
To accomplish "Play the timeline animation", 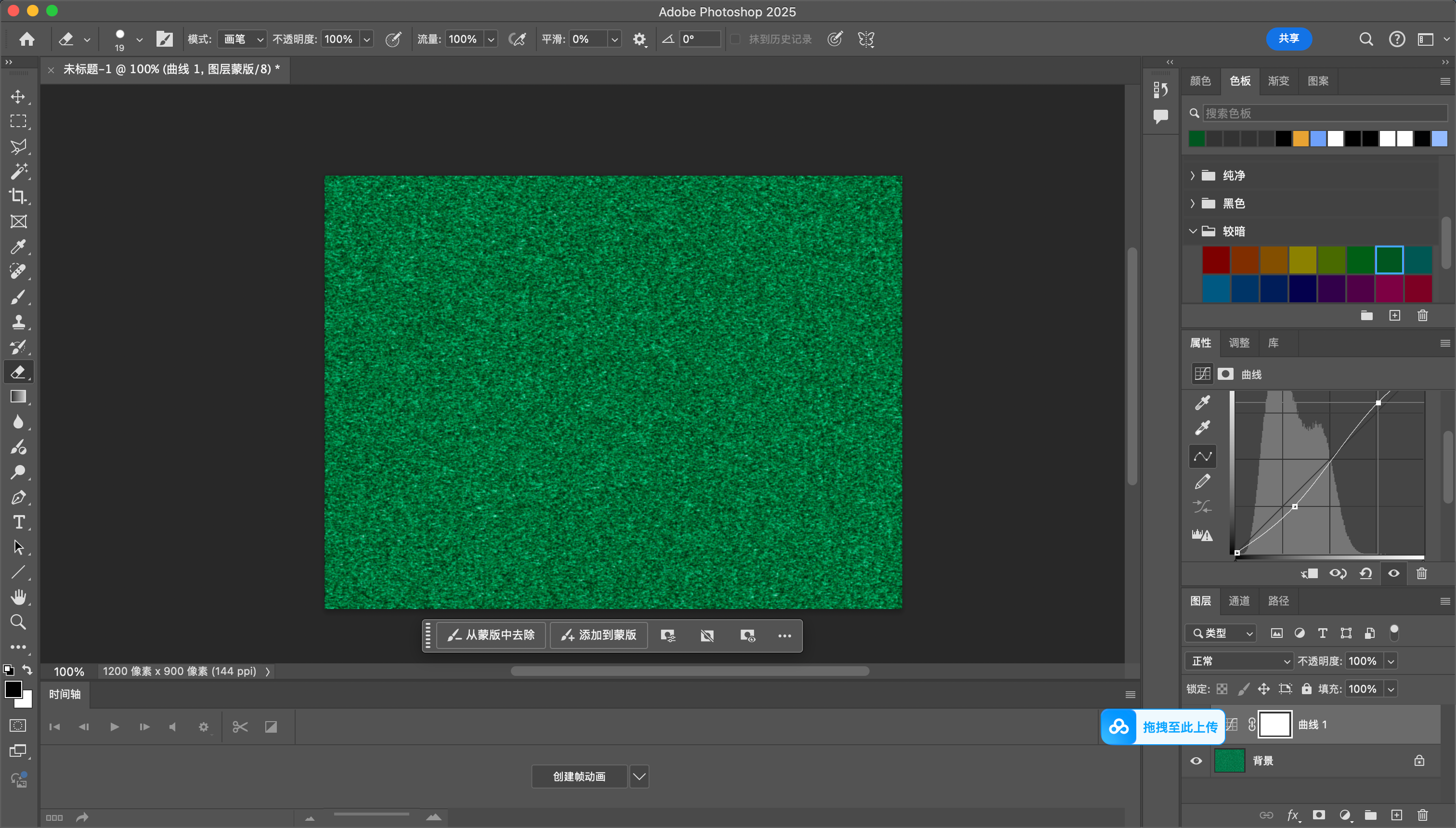I will click(x=114, y=727).
